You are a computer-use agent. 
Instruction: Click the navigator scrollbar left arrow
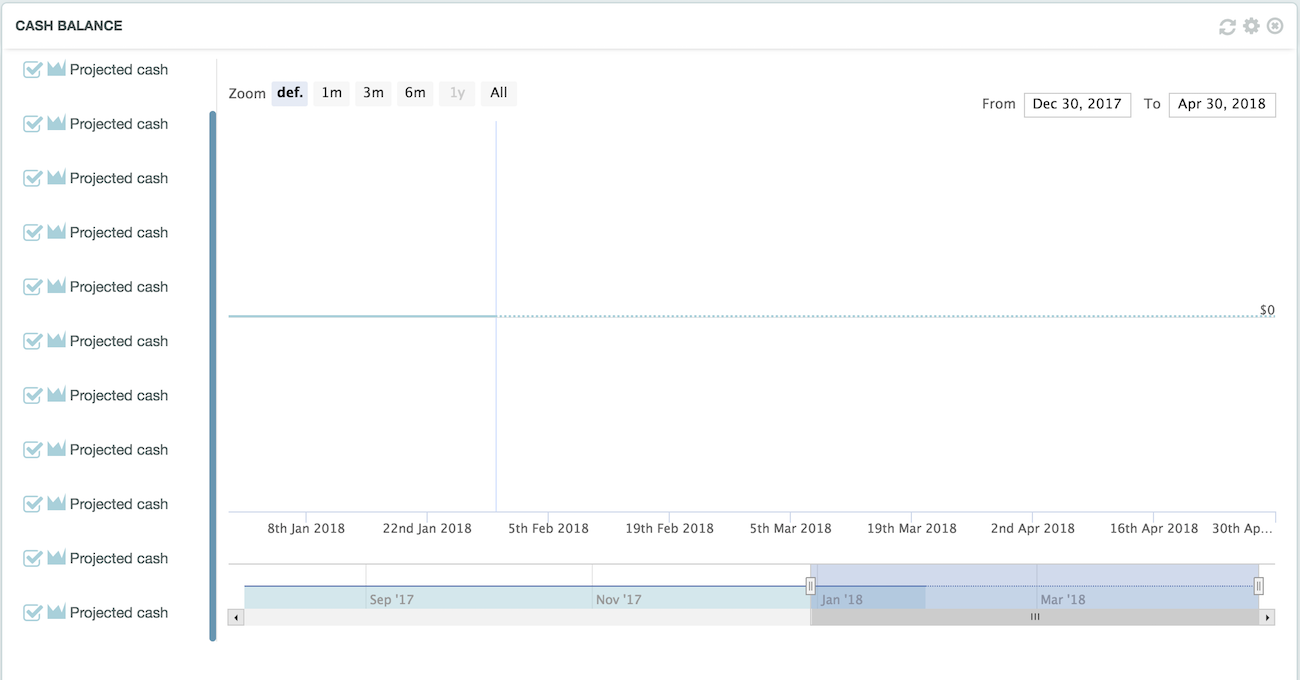pos(236,618)
